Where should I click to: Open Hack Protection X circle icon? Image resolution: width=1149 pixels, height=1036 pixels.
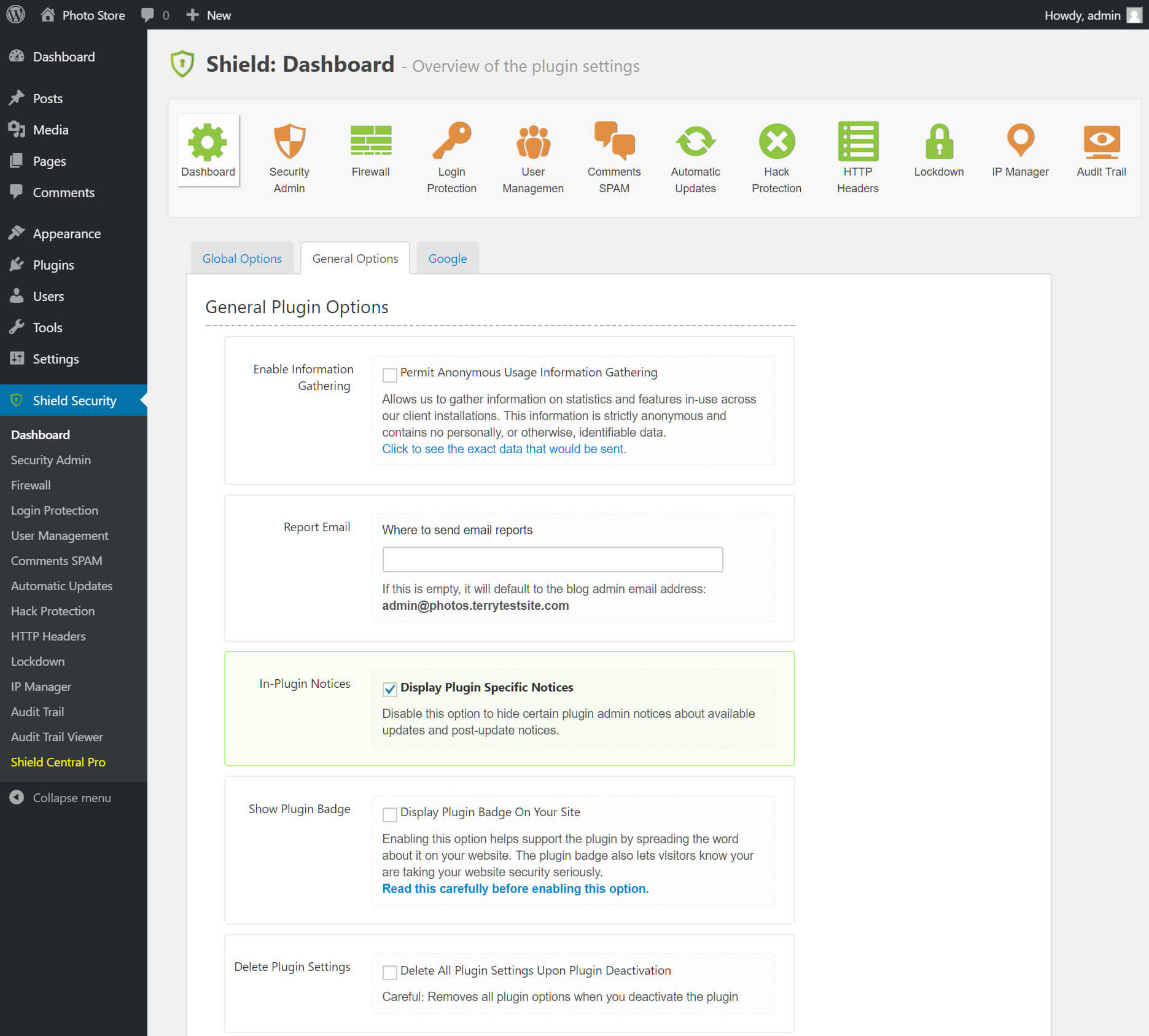coord(777,141)
